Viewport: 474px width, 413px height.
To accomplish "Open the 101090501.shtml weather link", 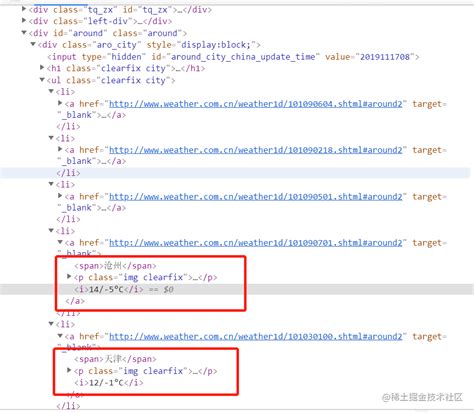I will (x=256, y=197).
